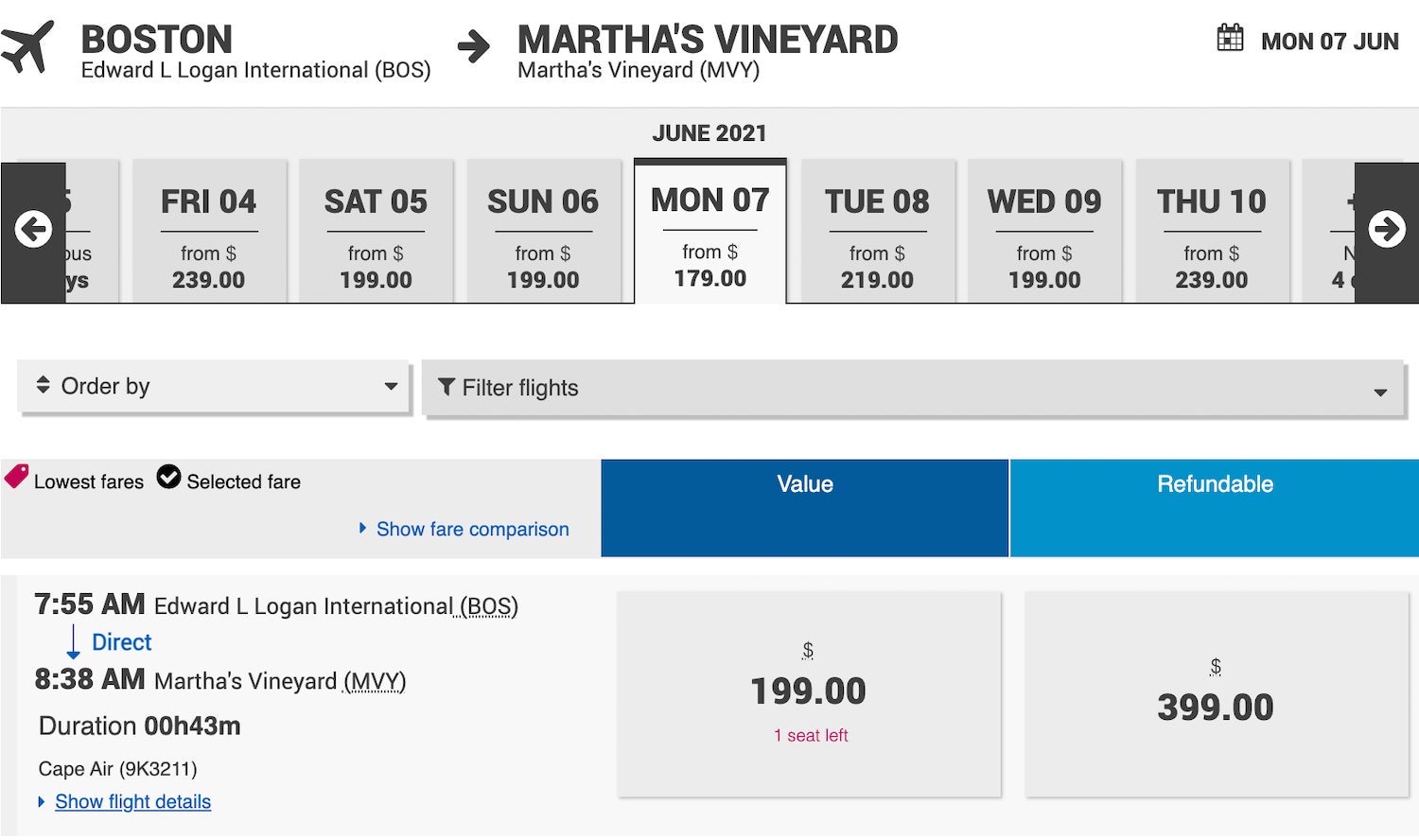
Task: Pick the WED 09 date tab
Action: pyautogui.click(x=1044, y=234)
